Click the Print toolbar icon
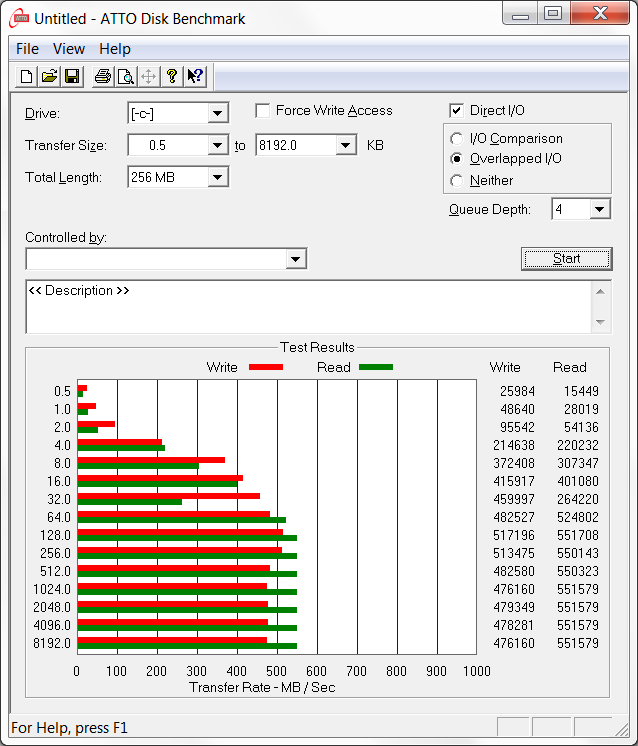 (102, 76)
